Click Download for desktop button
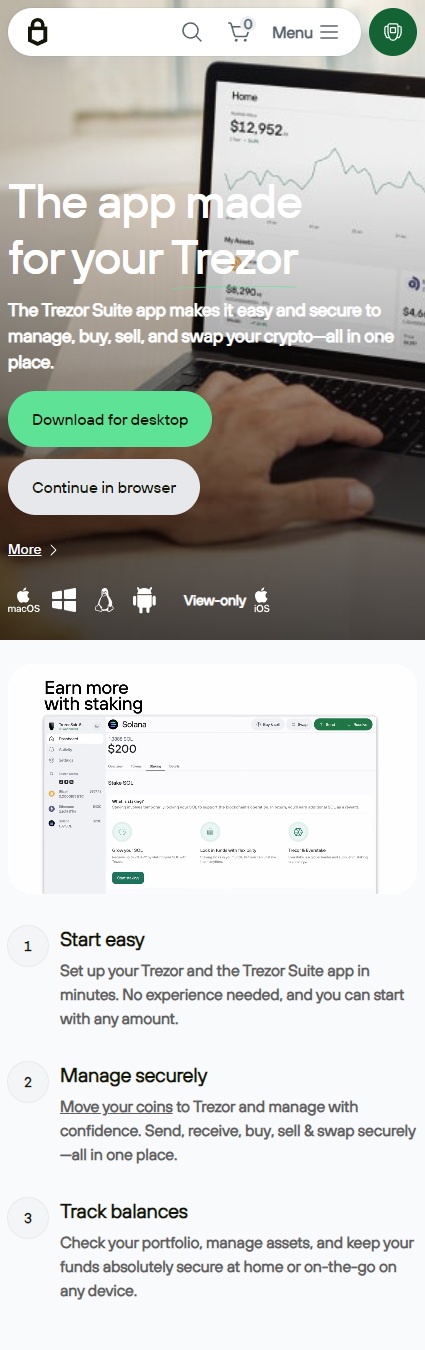 [110, 419]
